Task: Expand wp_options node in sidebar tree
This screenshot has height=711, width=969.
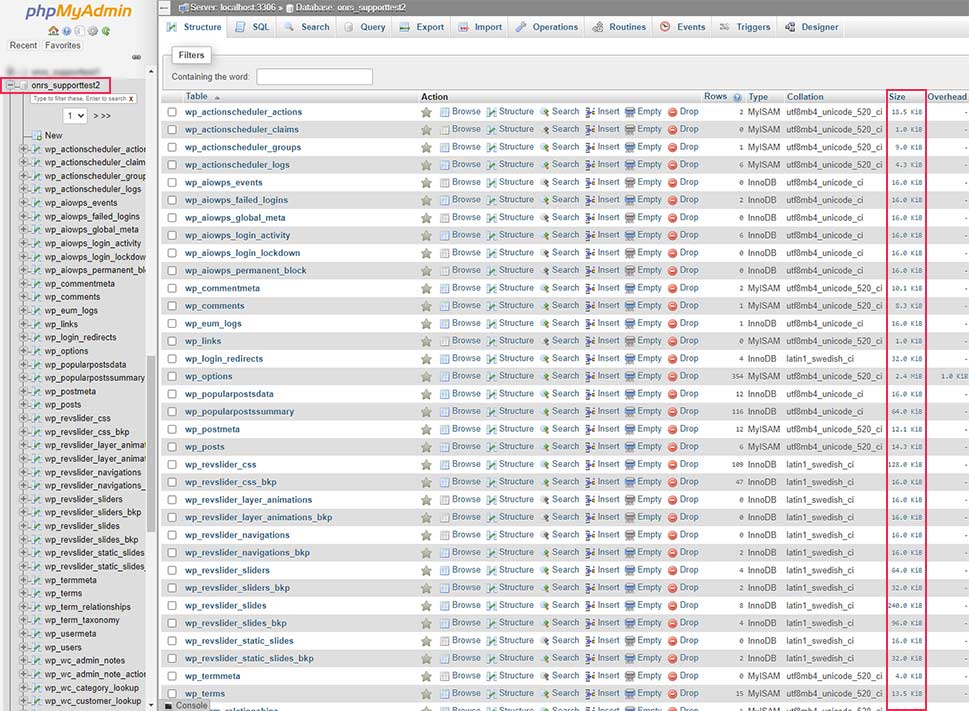Action: pyautogui.click(x=23, y=351)
